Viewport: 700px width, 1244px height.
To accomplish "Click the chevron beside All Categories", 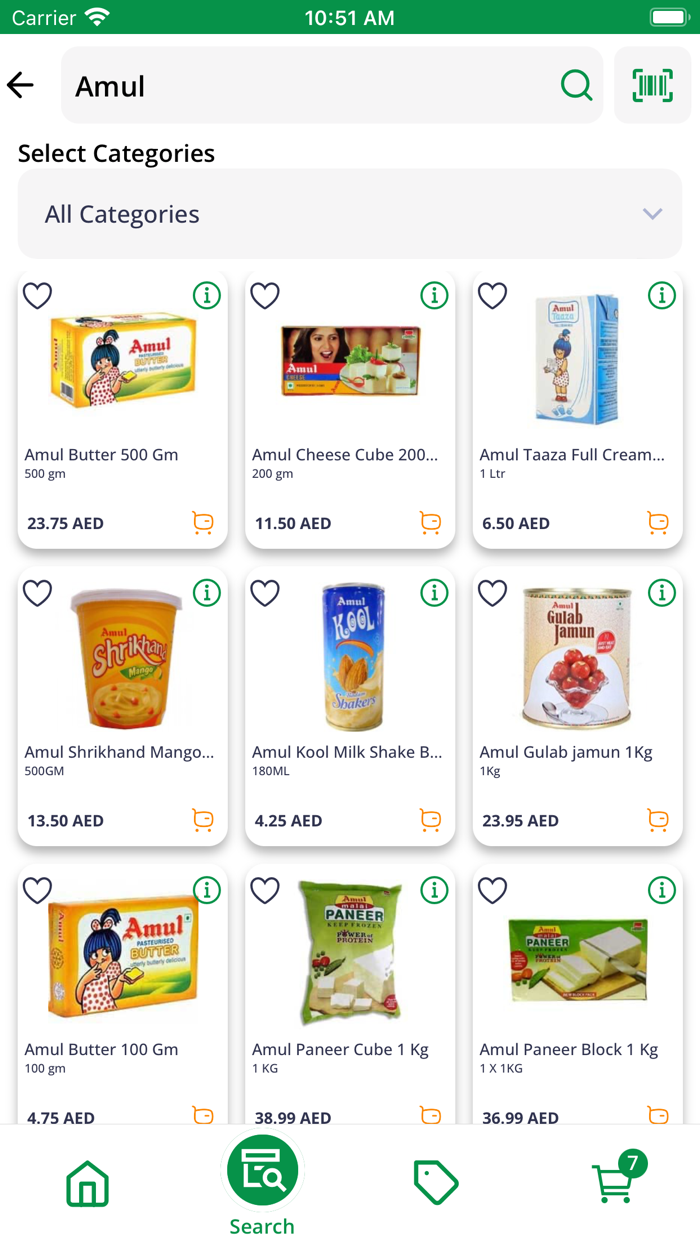I will click(x=652, y=213).
